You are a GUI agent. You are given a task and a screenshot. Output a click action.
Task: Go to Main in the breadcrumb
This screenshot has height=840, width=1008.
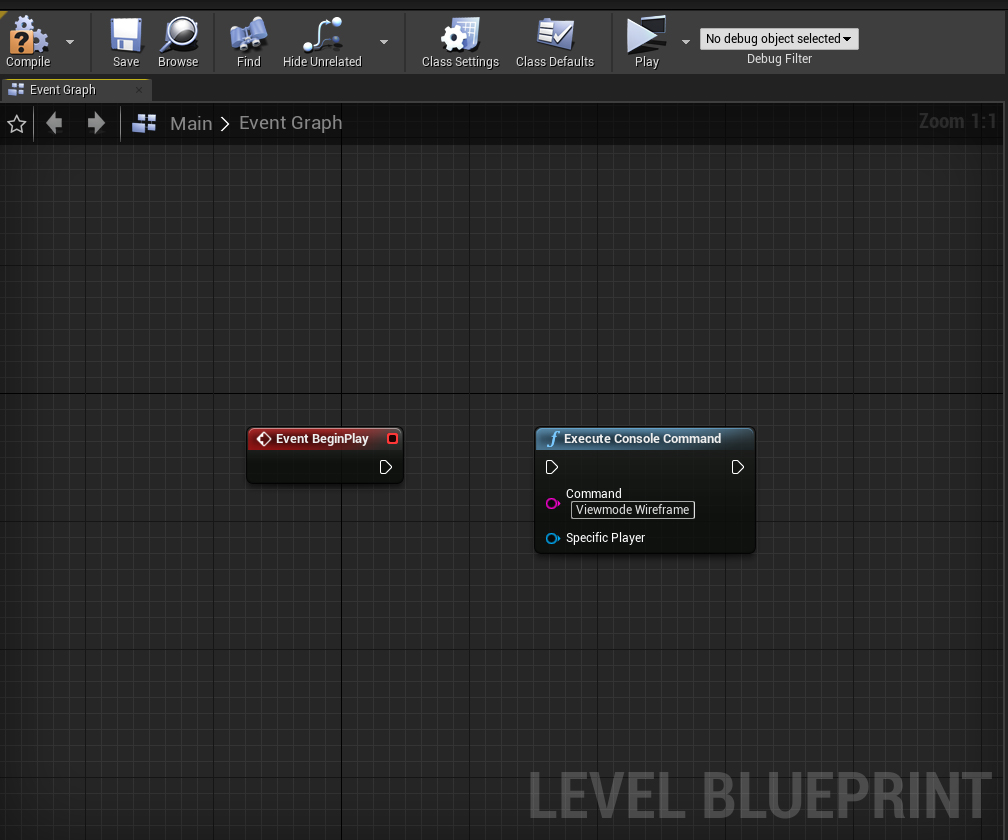191,123
